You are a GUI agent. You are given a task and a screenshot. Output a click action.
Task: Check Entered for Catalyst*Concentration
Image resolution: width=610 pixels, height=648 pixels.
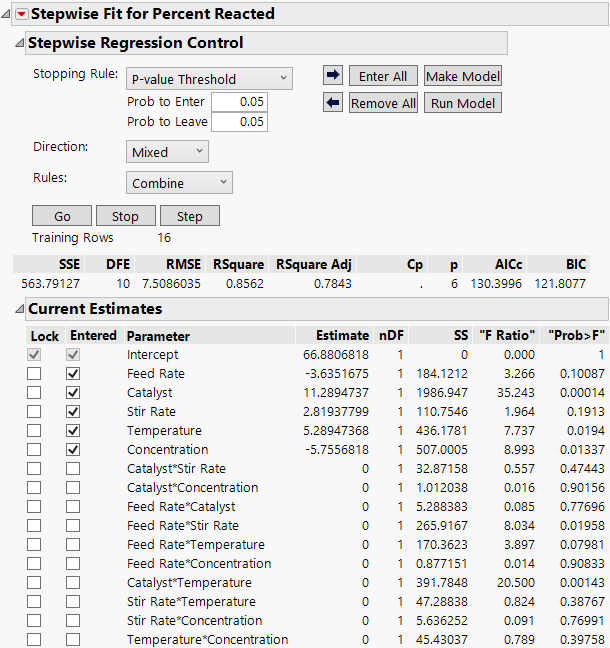tap(73, 488)
